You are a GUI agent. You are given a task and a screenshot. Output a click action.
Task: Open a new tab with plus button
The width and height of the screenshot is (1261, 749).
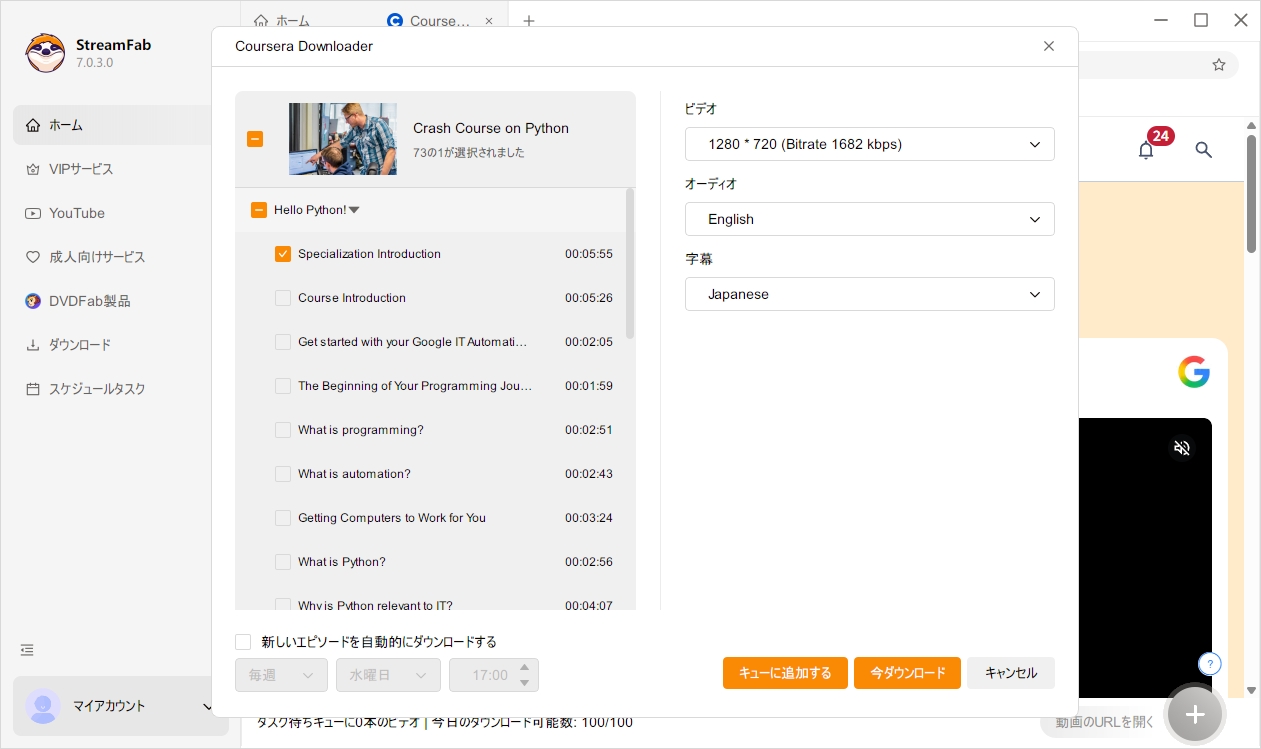529,20
